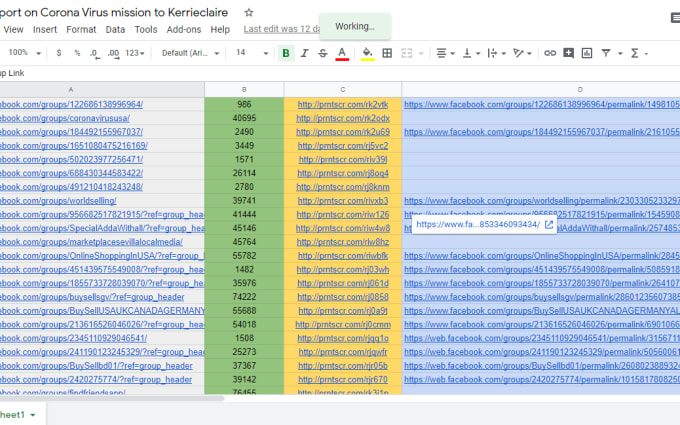This screenshot has width=680, height=425.
Task: Open Last edit history link
Action: click(281, 29)
